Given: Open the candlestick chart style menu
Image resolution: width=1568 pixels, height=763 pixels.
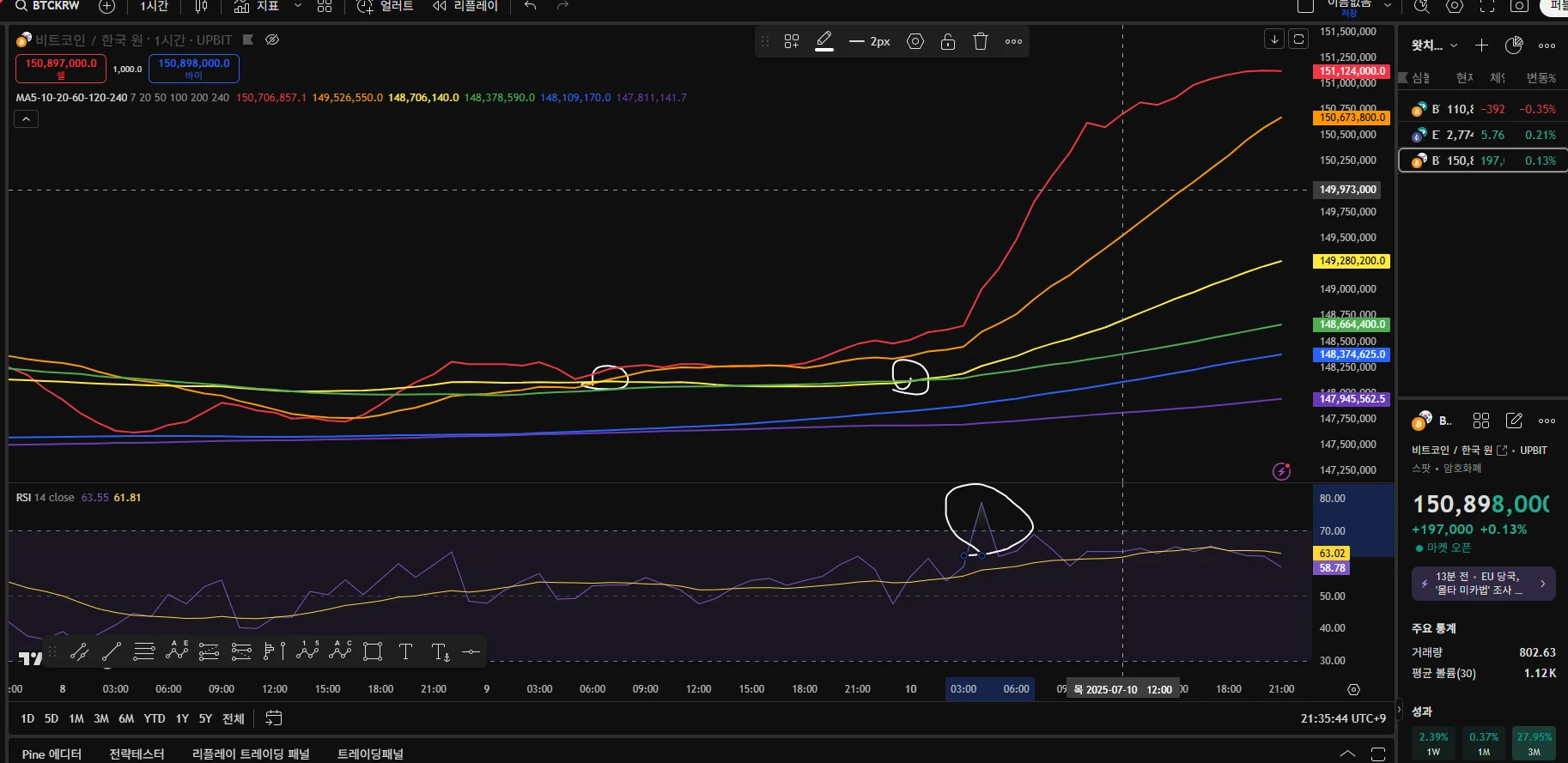Looking at the screenshot, I should 202,6.
